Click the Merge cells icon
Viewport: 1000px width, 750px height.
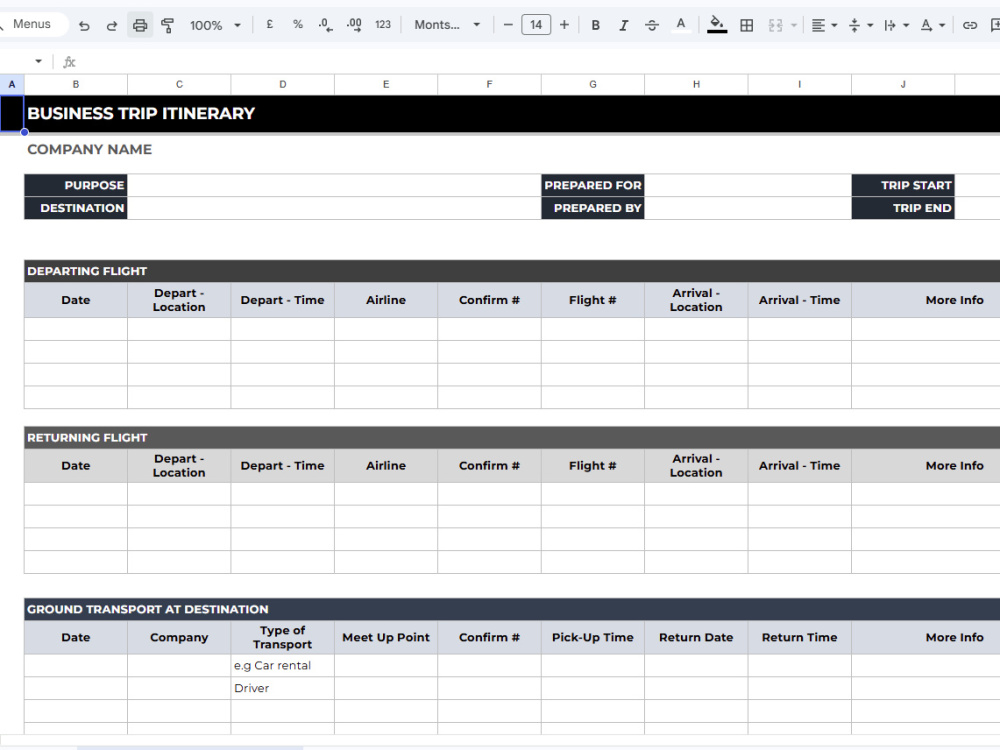[x=775, y=25]
